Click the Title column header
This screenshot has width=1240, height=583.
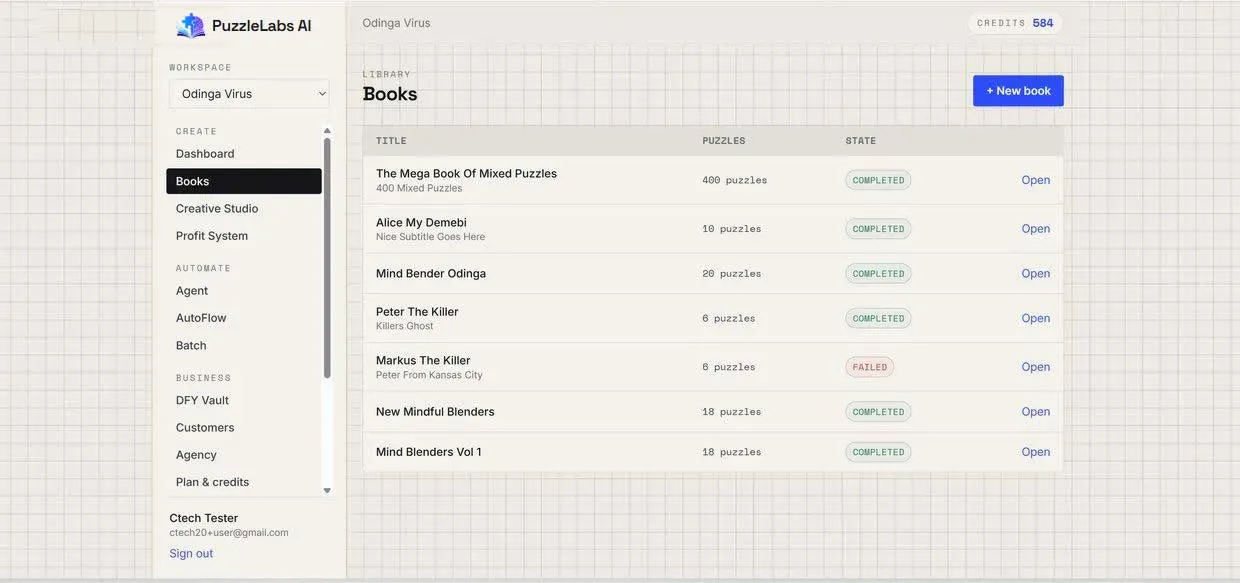tap(391, 141)
